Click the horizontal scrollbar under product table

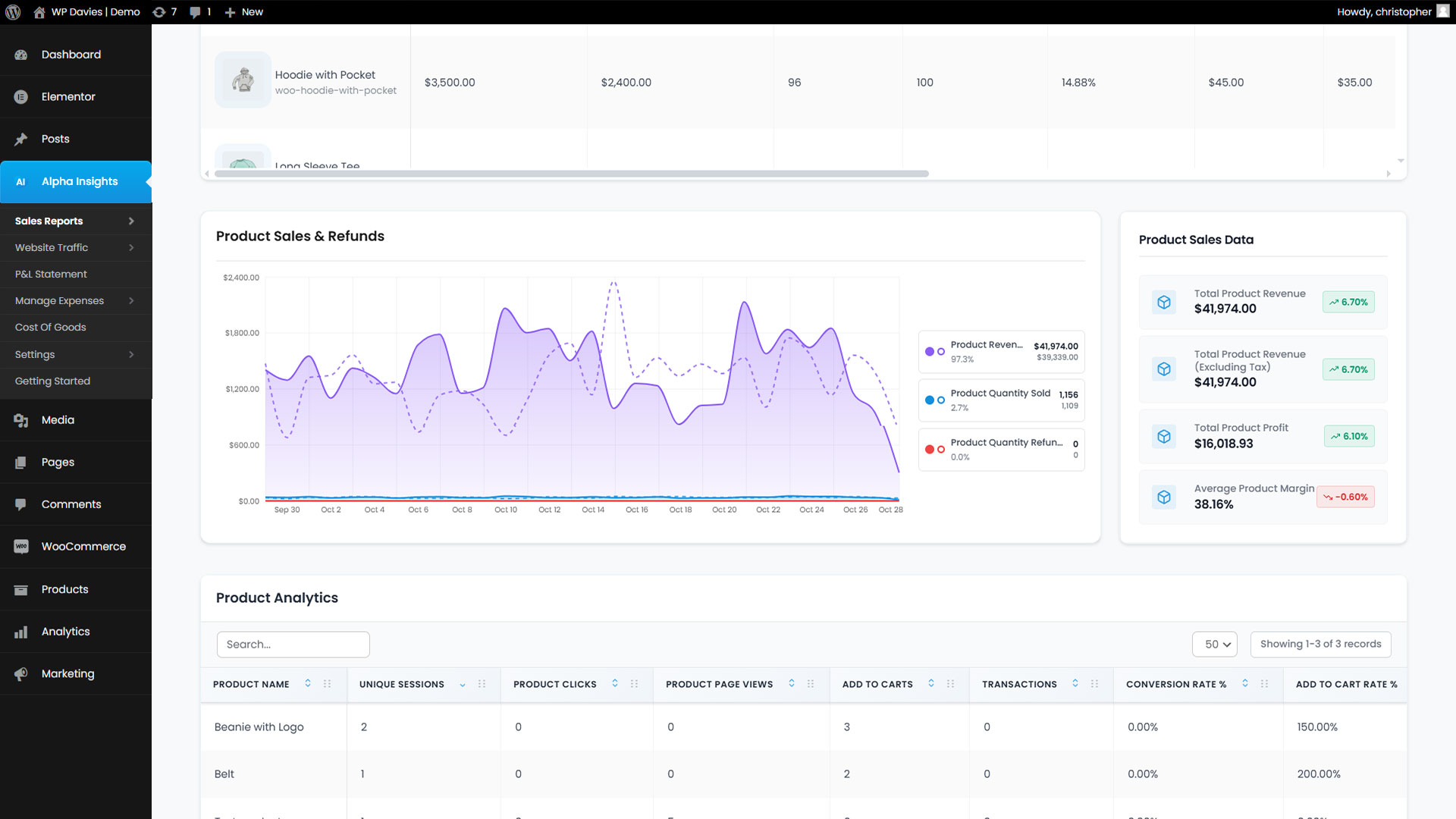click(x=571, y=174)
